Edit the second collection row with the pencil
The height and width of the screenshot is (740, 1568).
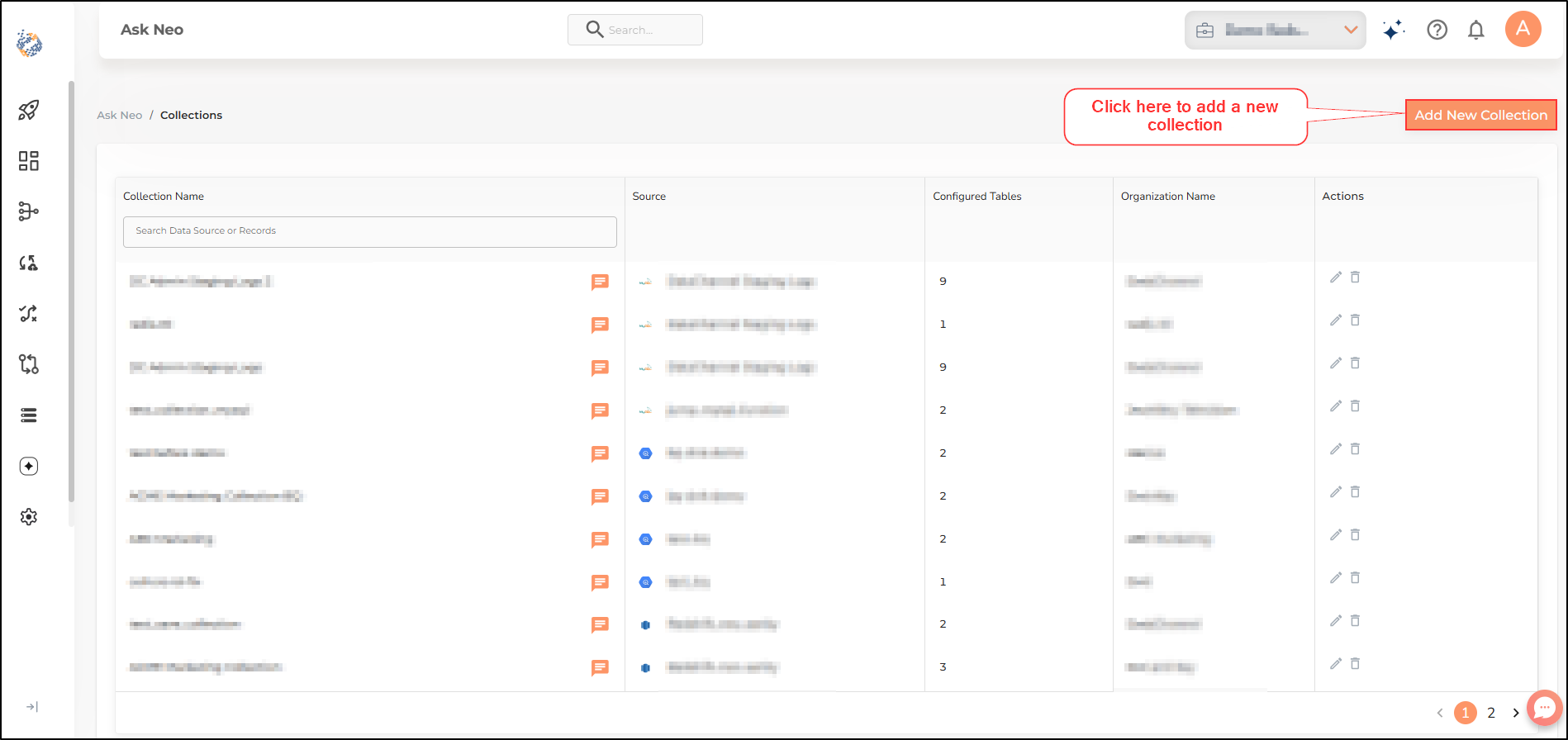click(x=1335, y=320)
